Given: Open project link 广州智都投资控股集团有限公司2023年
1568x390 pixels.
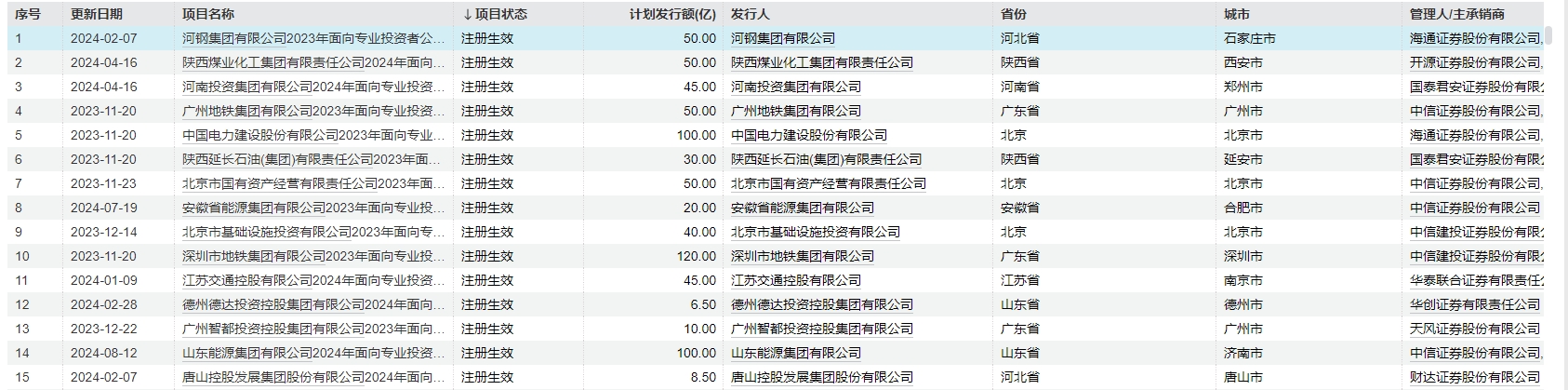Looking at the screenshot, I should 314,329.
